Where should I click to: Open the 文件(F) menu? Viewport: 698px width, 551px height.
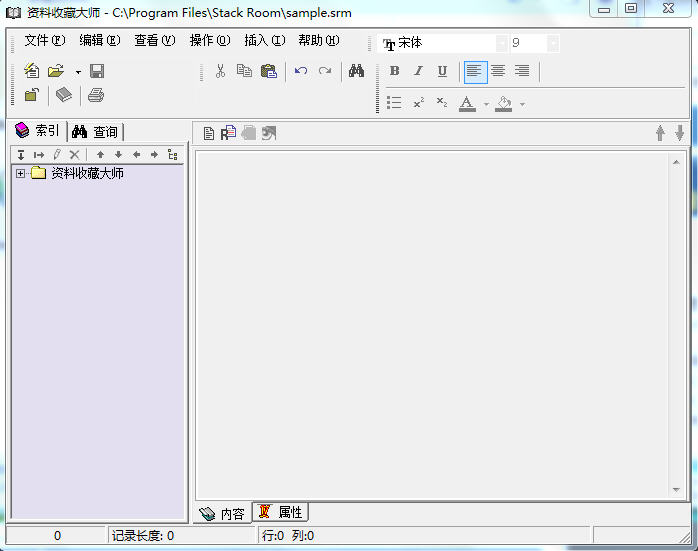(45, 41)
